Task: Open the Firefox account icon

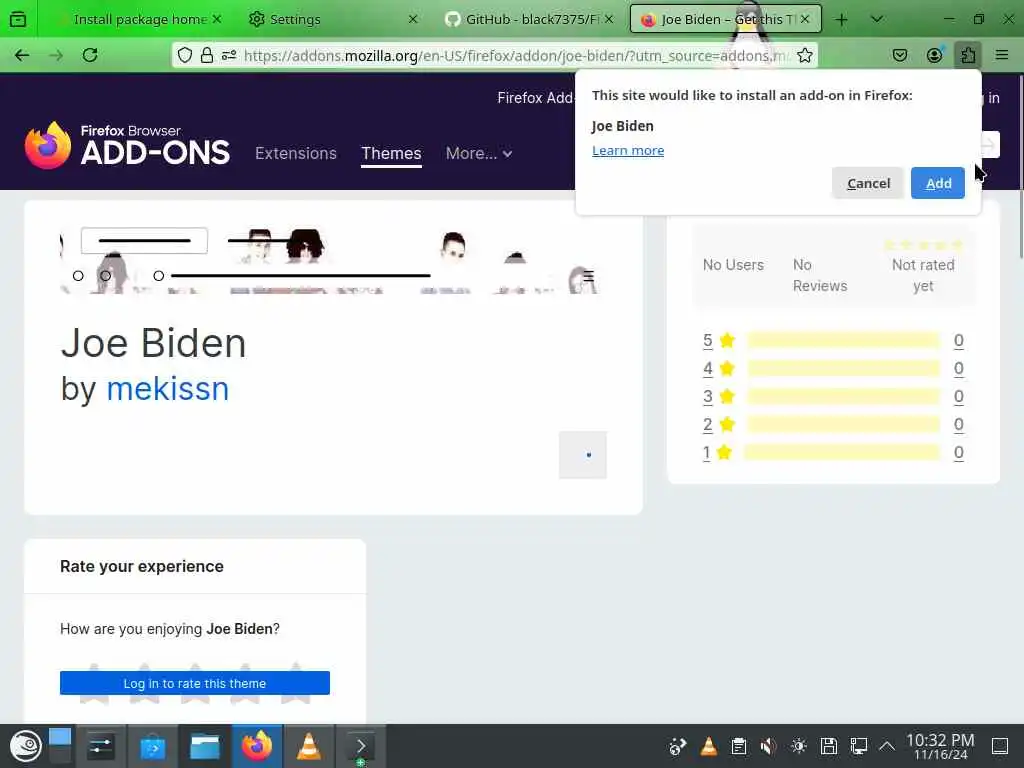Action: coord(935,56)
